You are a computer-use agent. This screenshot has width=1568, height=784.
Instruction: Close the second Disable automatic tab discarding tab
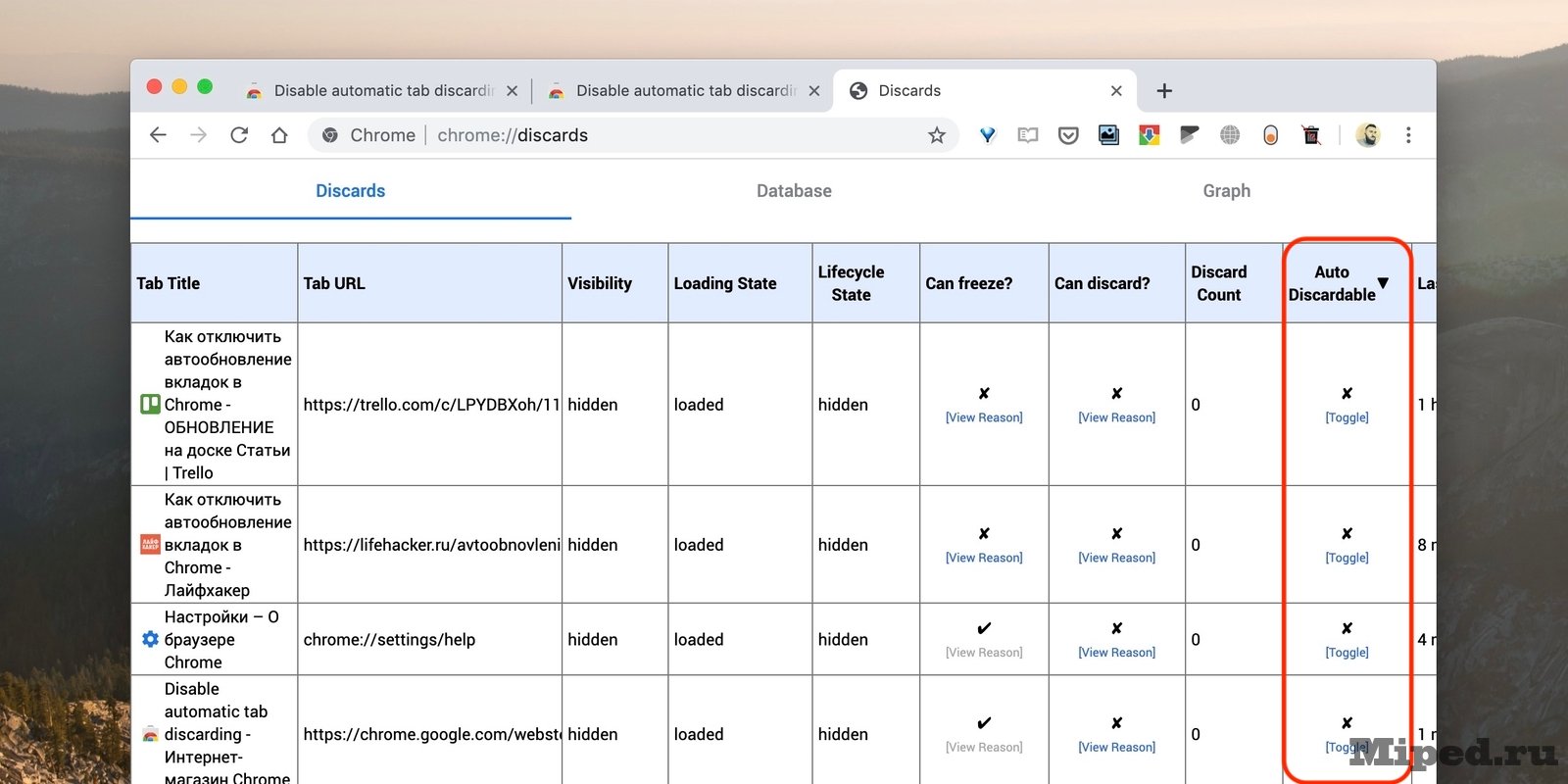point(814,91)
